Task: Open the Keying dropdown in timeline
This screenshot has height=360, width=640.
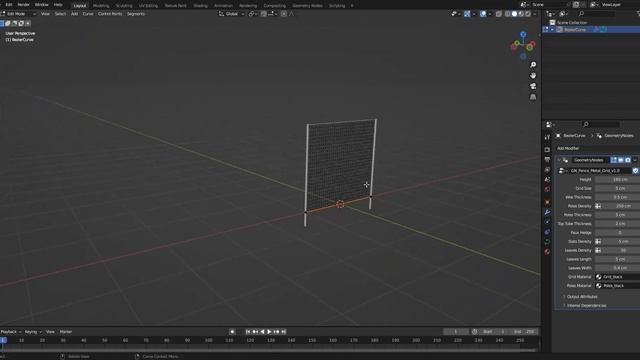Action: (x=33, y=332)
